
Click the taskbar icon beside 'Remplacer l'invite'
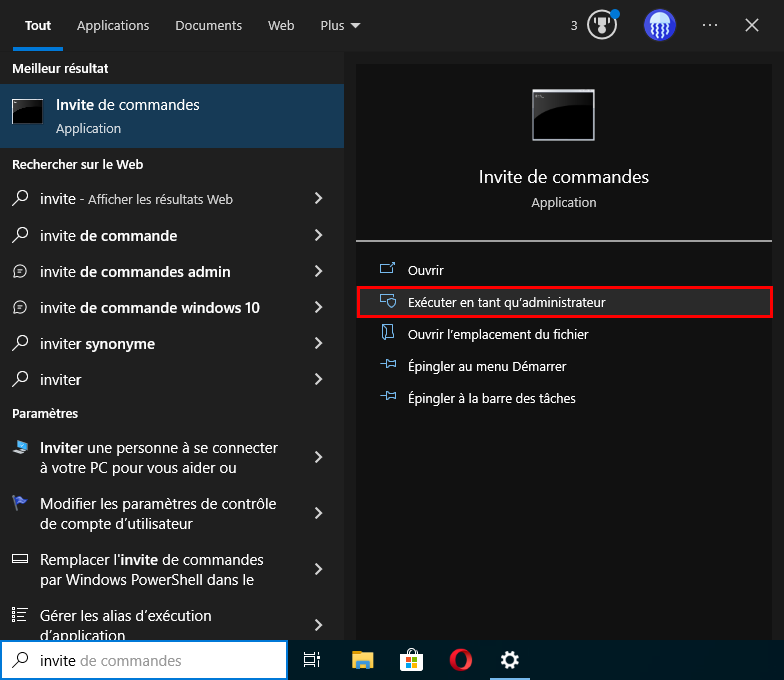click(20, 558)
